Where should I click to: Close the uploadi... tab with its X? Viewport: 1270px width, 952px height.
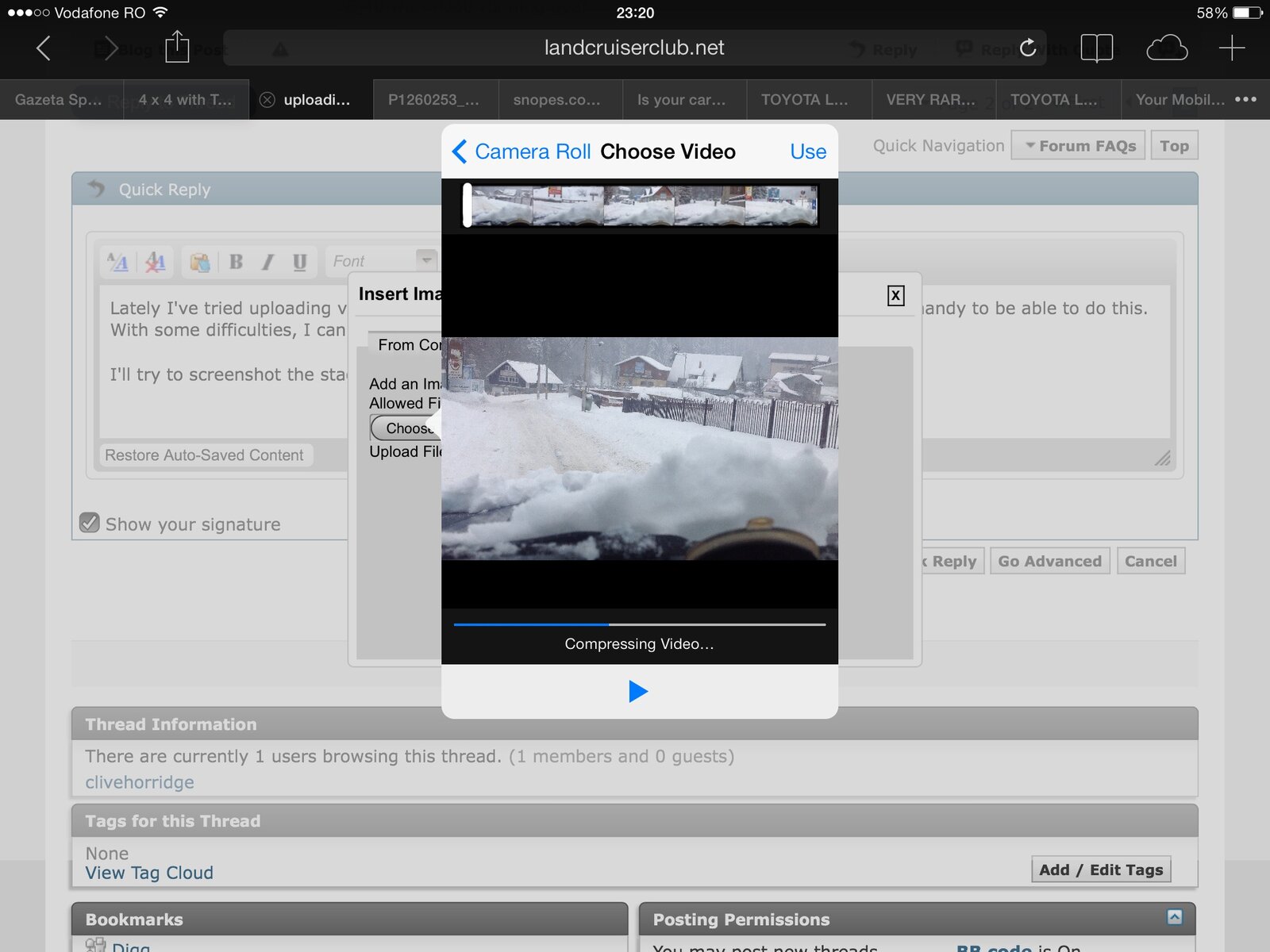click(267, 100)
